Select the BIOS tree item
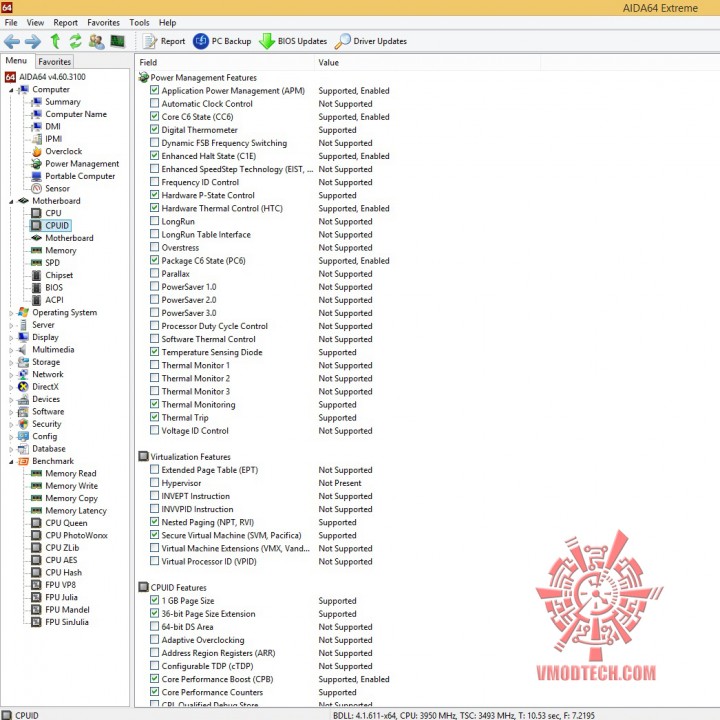Viewport: 720px width, 720px height. (47, 287)
